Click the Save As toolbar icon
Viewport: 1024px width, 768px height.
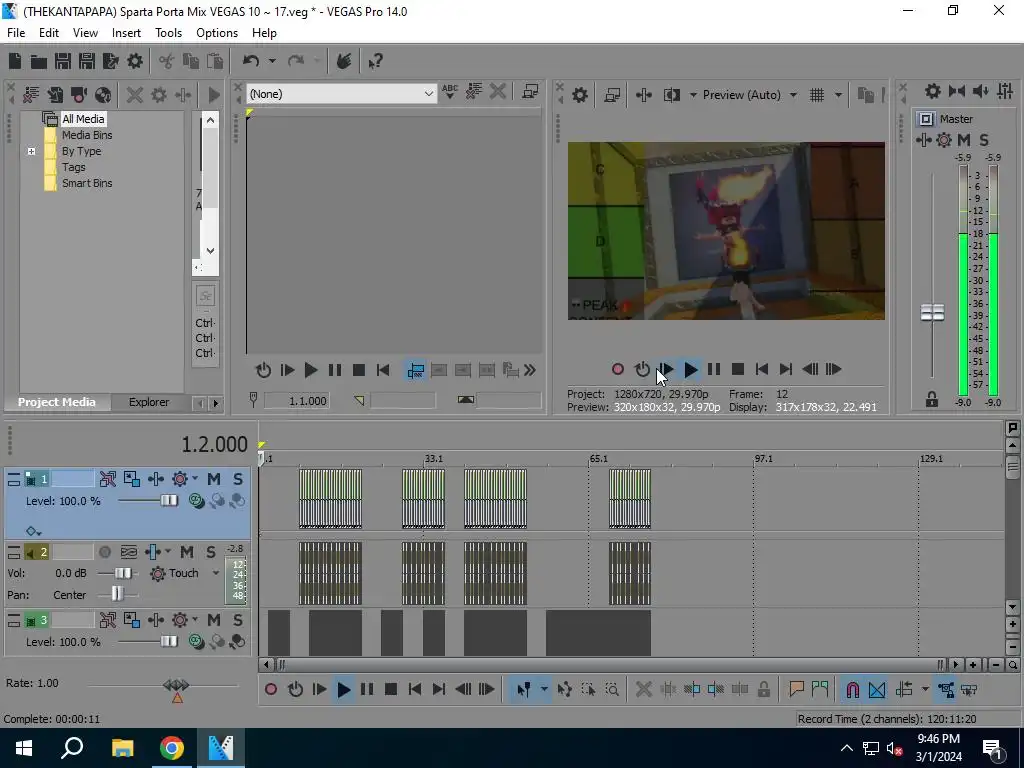[87, 61]
